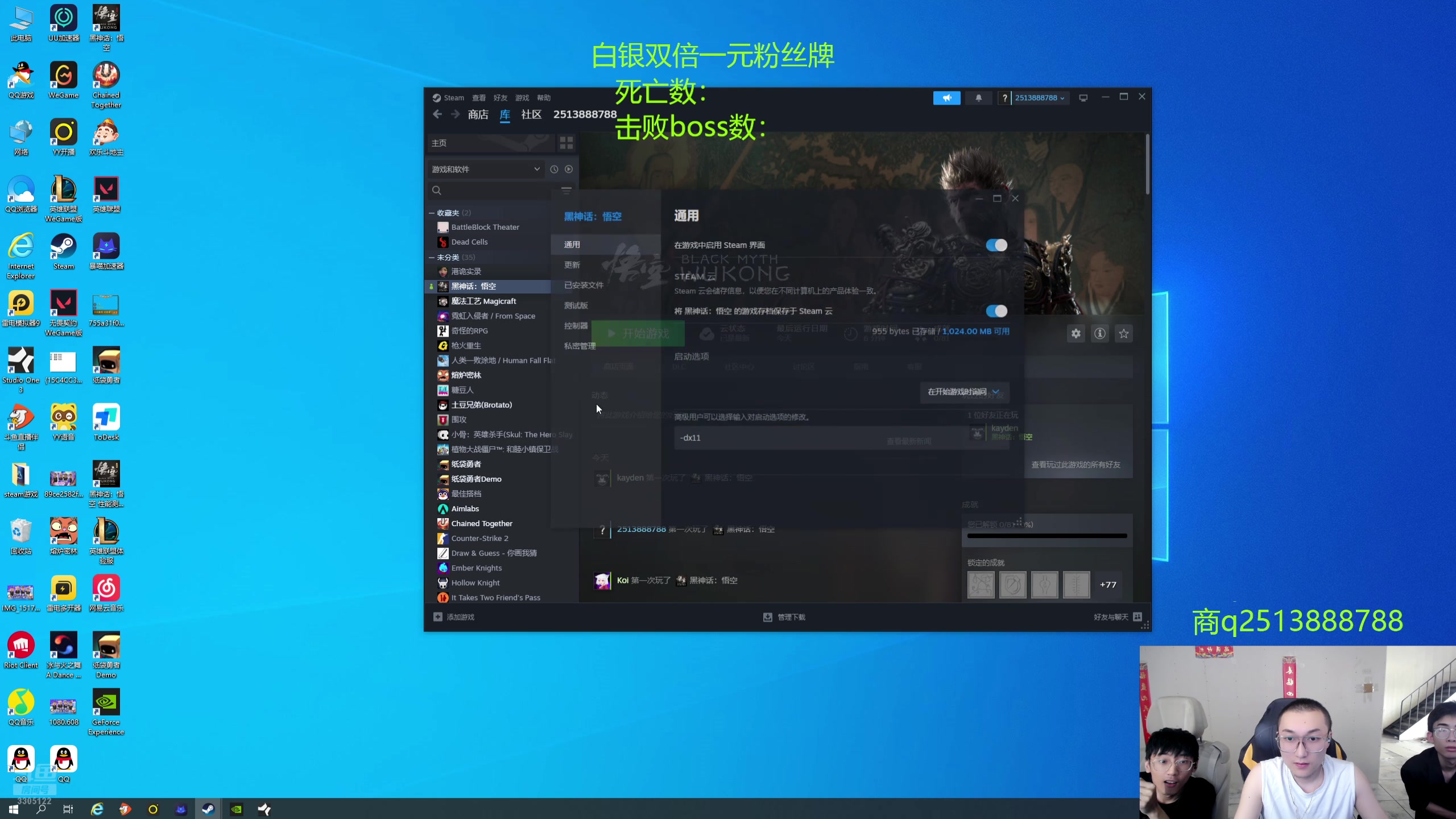The width and height of the screenshot is (1456, 819).
Task: Open ToDesk desktop icon
Action: (x=106, y=422)
